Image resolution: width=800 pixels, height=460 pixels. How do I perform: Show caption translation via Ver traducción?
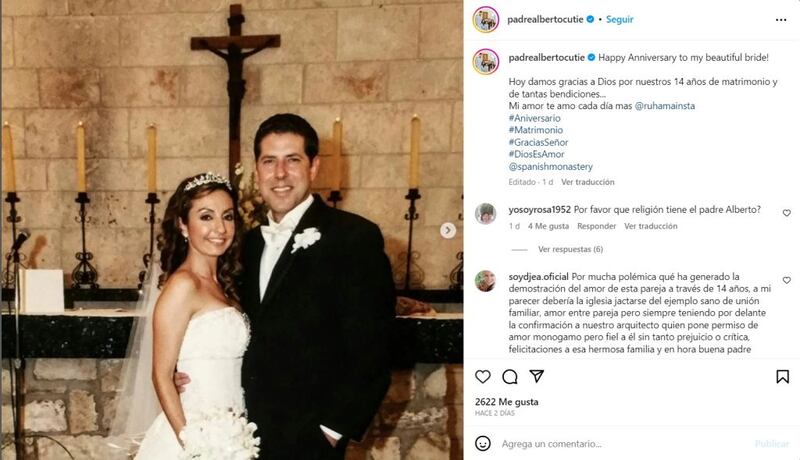[x=588, y=182]
